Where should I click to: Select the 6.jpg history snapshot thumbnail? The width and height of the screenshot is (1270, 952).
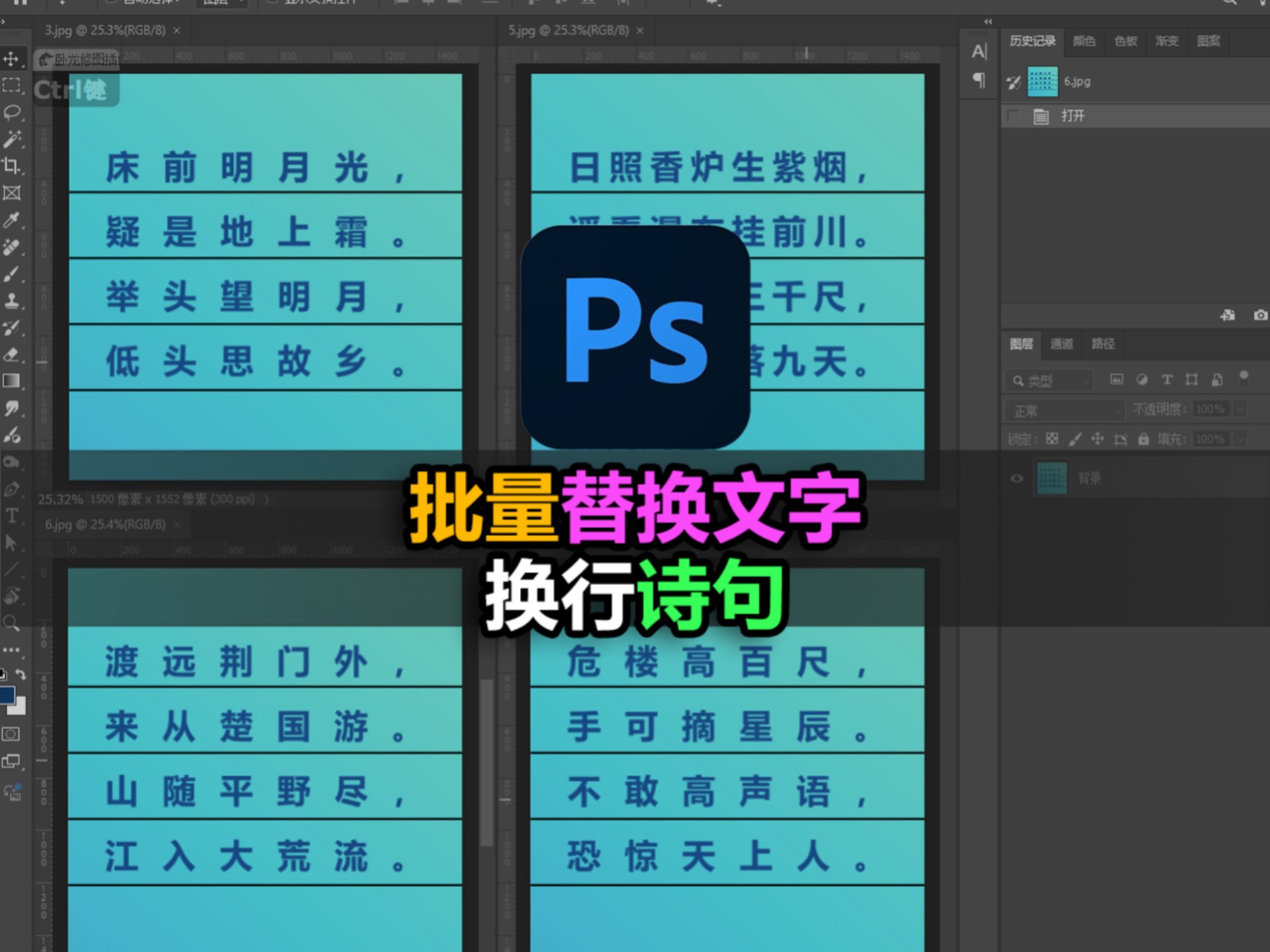pos(1042,82)
